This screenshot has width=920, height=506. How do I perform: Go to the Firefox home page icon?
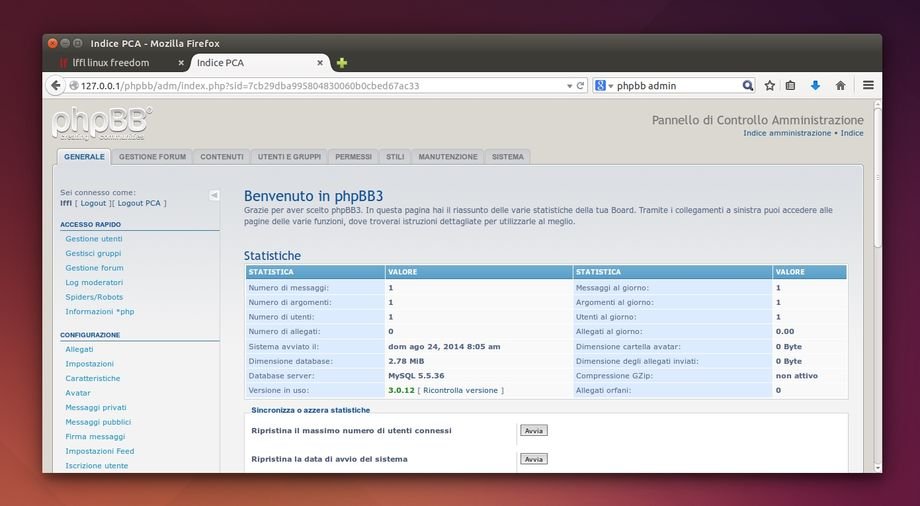[840, 86]
